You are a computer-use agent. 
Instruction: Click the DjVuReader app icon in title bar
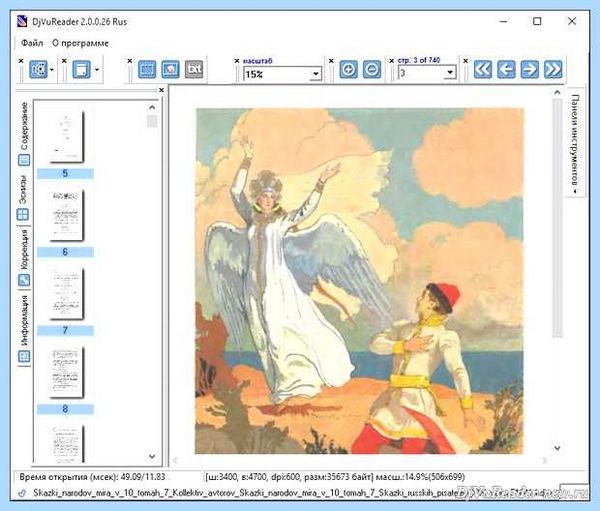(x=22, y=21)
